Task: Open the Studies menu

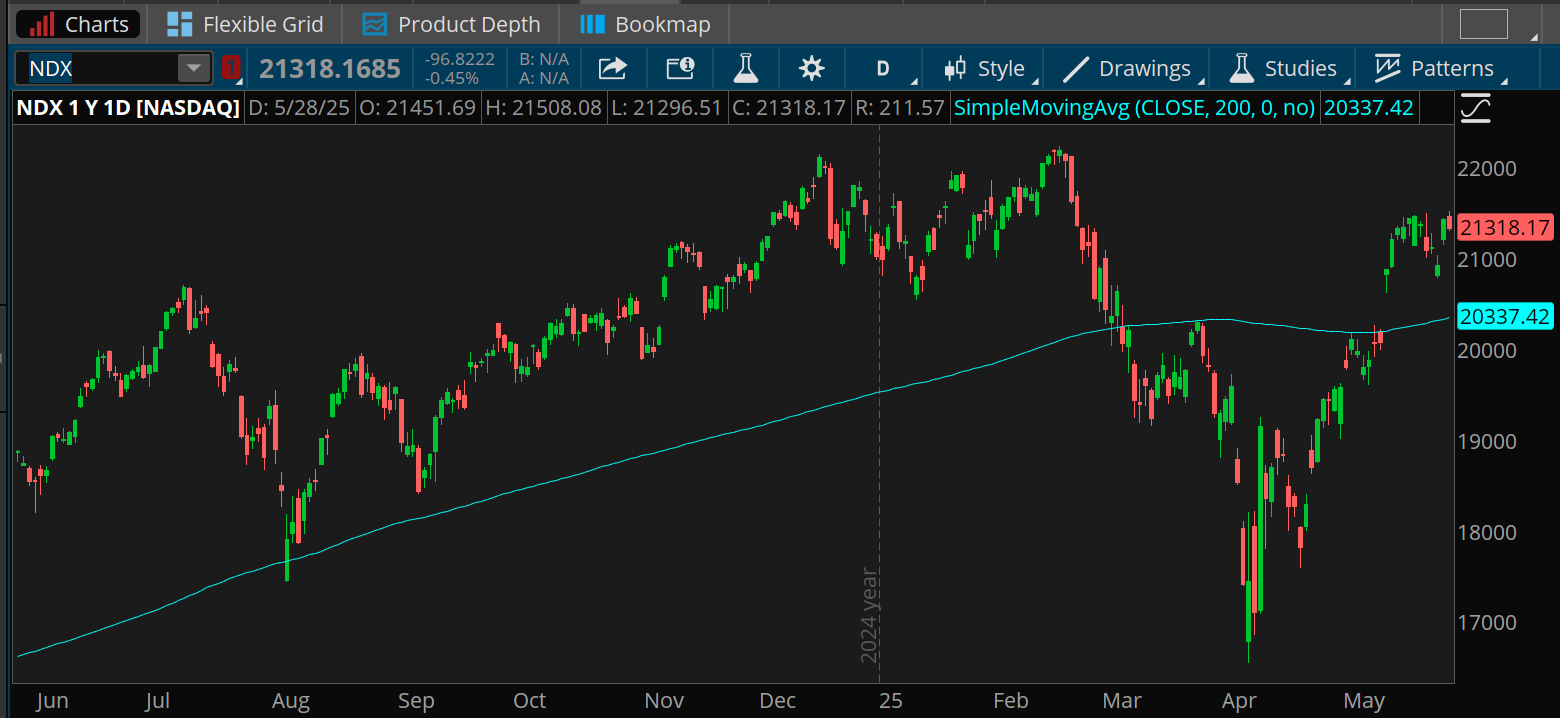Action: tap(1283, 68)
